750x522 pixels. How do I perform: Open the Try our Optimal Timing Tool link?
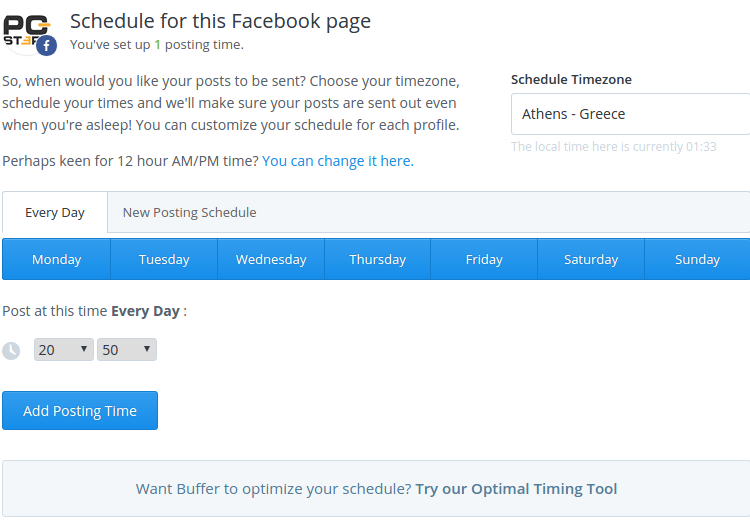tap(516, 489)
